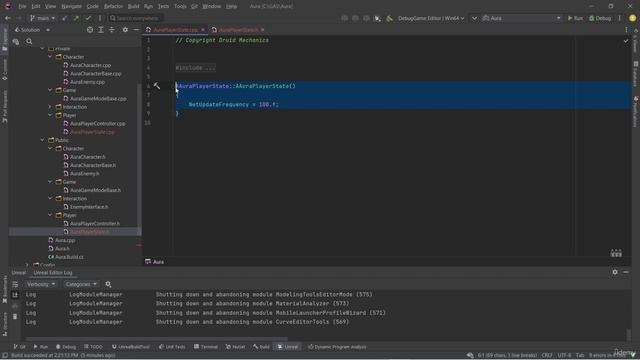This screenshot has width=640, height=360.
Task: Click the Run button
Action: pyautogui.click(x=576, y=18)
